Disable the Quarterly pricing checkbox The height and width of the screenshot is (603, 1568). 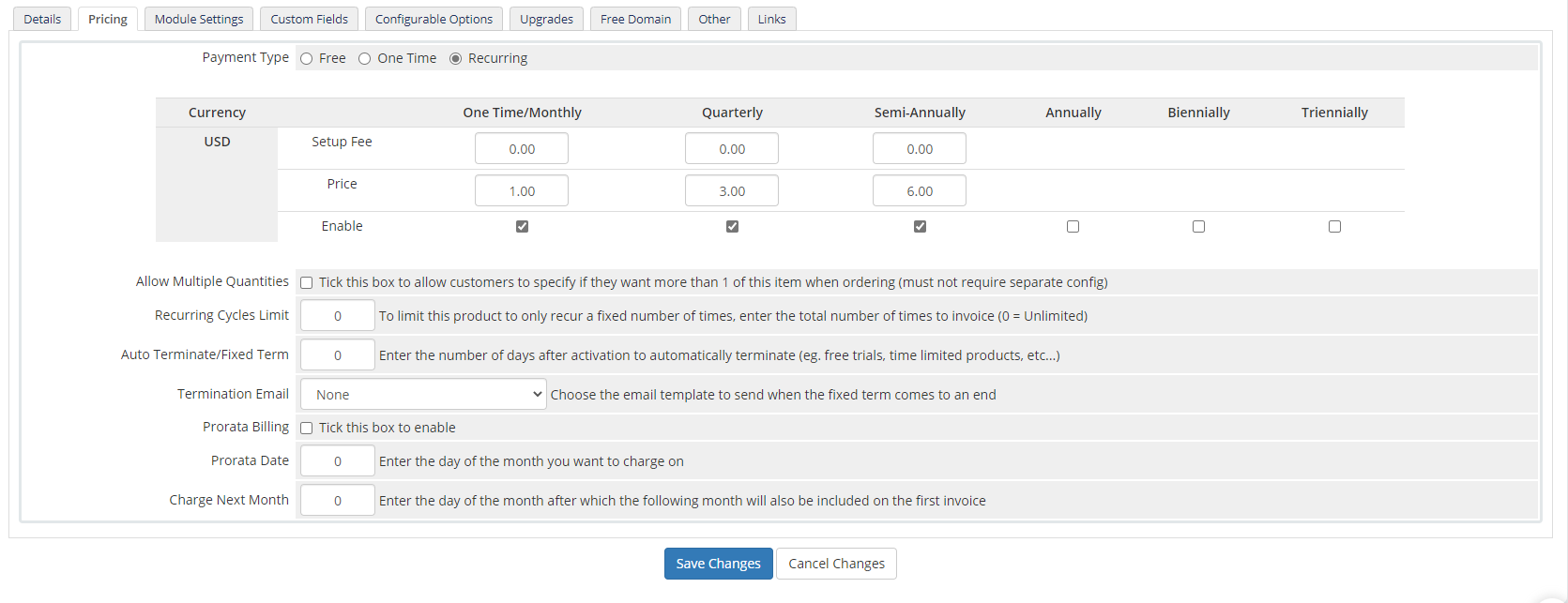click(x=732, y=227)
